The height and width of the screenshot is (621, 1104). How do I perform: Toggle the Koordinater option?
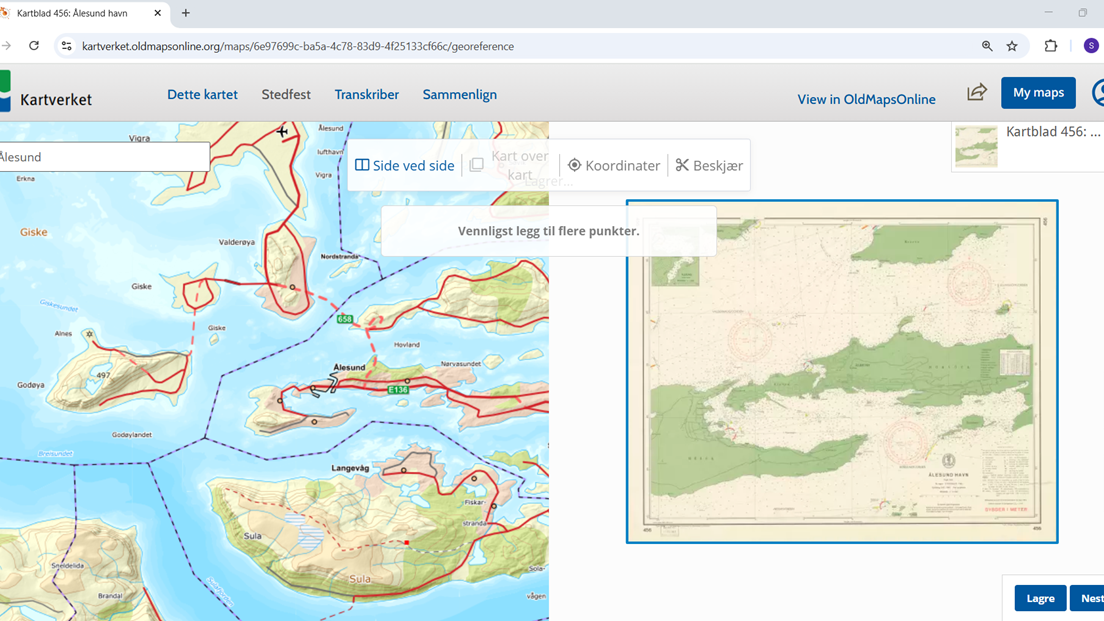point(614,165)
